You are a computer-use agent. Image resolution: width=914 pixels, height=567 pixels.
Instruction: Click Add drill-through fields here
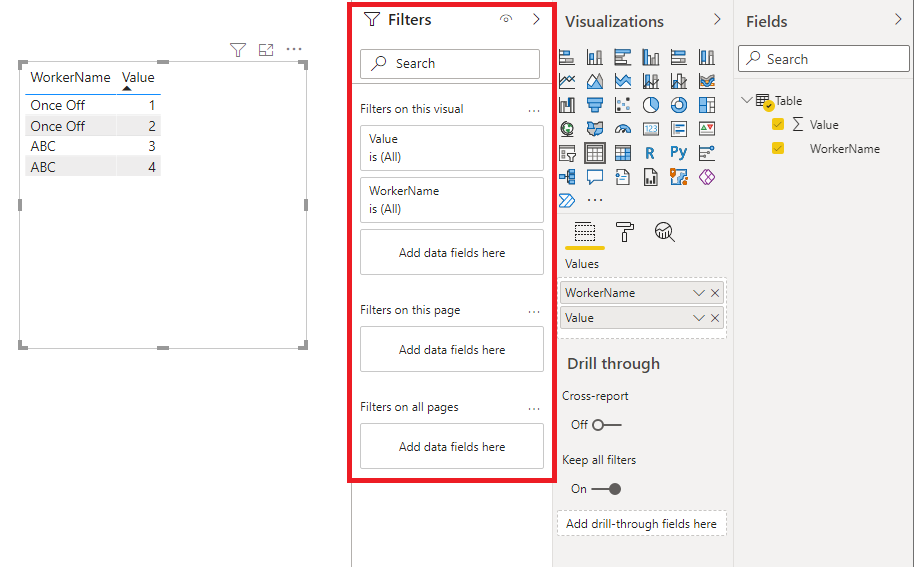(641, 523)
